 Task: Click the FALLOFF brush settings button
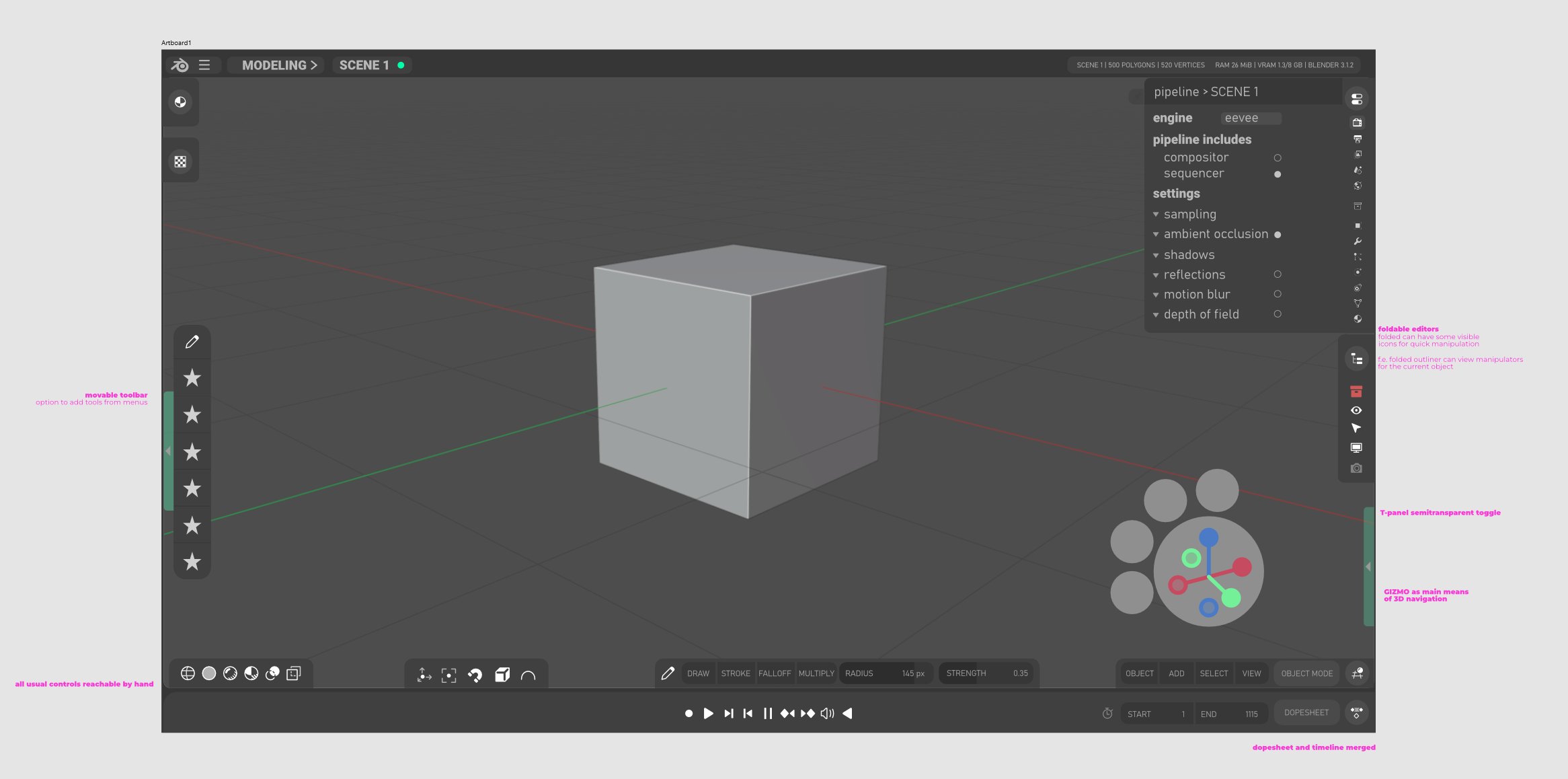click(775, 673)
